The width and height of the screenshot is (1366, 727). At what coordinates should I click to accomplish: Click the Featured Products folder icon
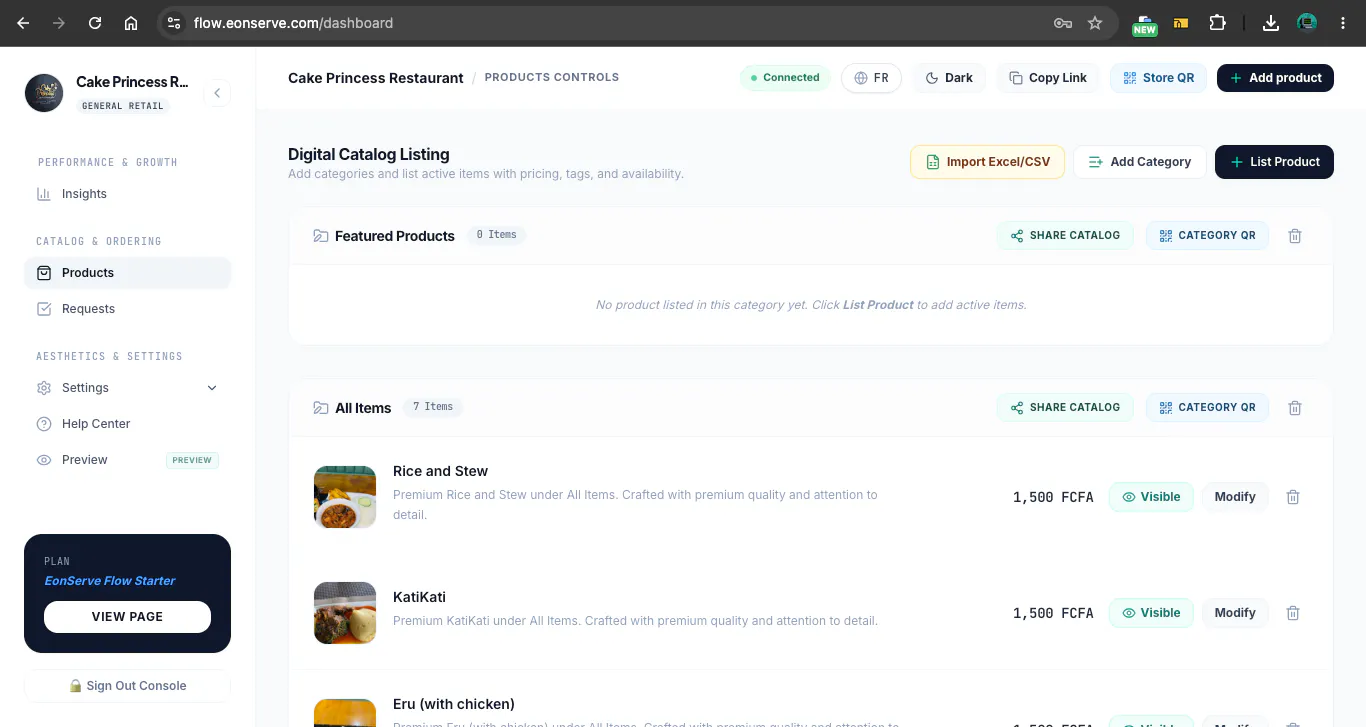click(321, 236)
